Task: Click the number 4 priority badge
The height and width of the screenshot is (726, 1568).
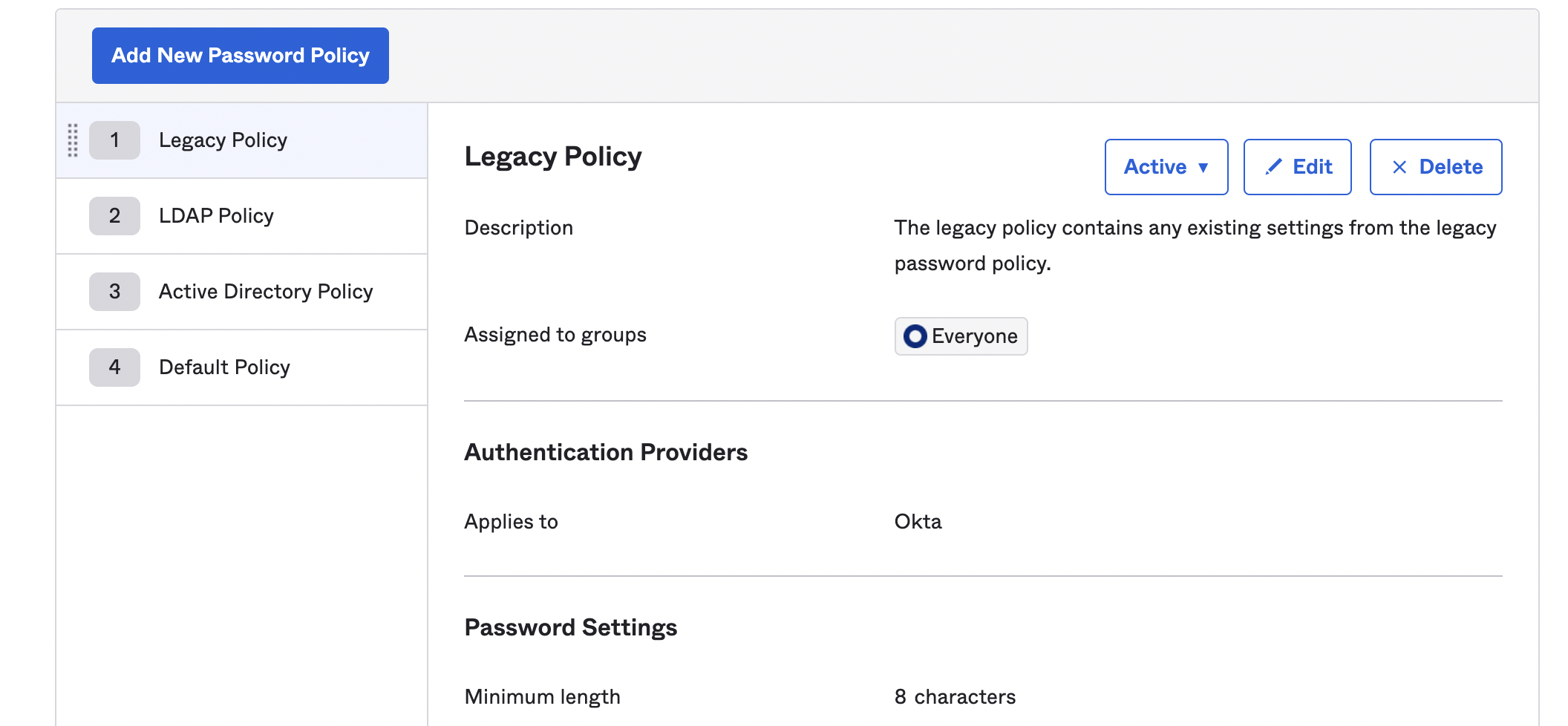Action: click(x=114, y=367)
